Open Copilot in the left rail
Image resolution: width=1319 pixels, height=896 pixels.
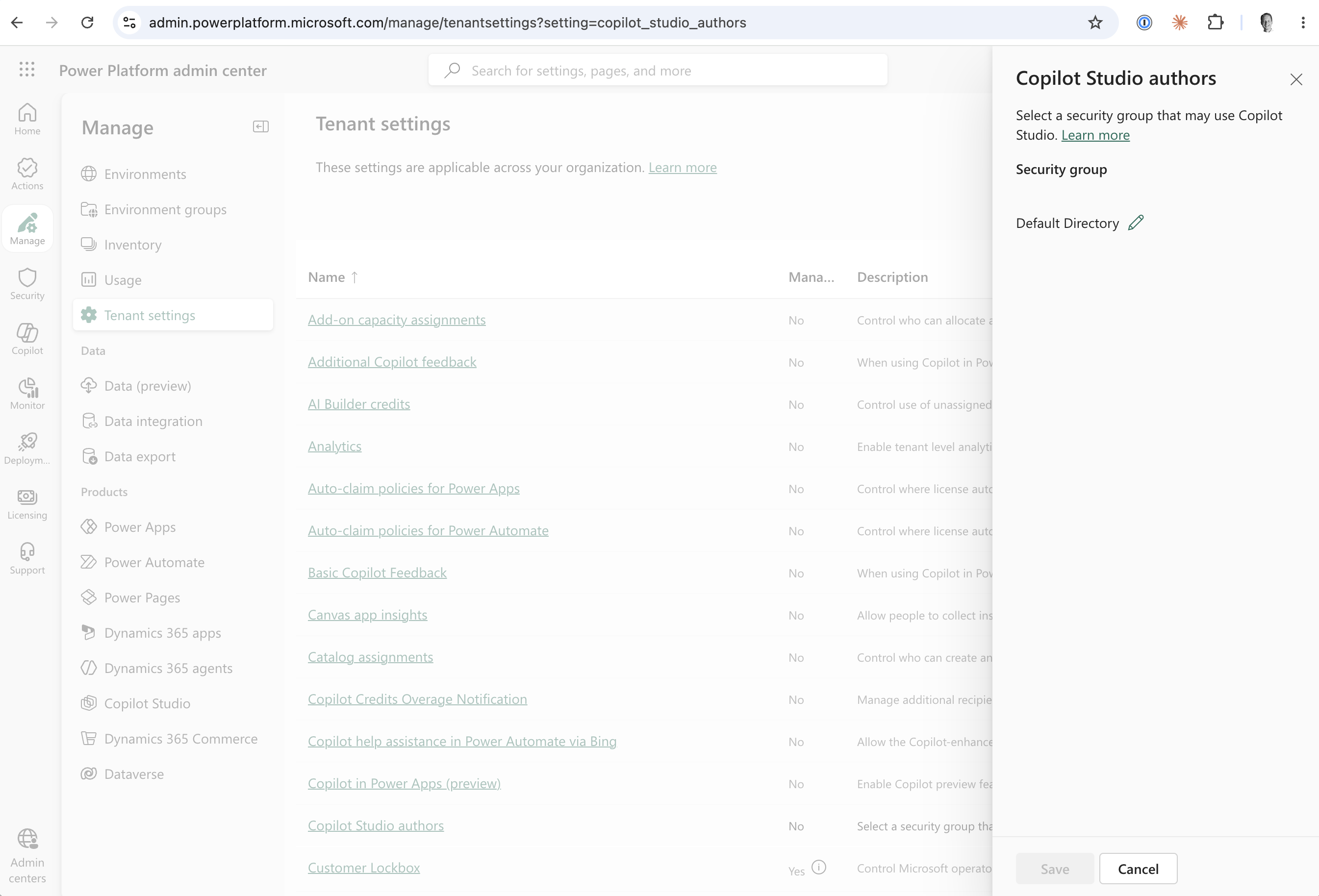pos(27,339)
